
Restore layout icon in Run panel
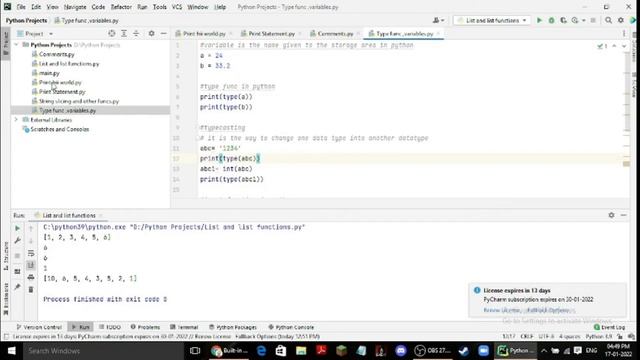pos(17,271)
